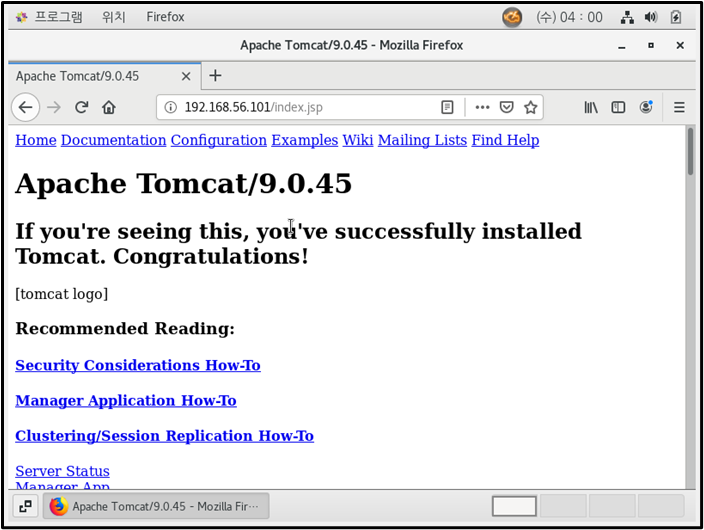
Task: Click the Recommended Reading: heading
Action: [x=125, y=328]
